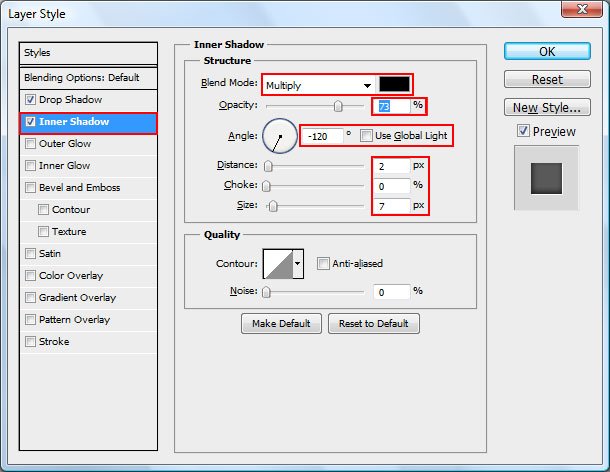Click the Angle value field
This screenshot has width=610, height=472.
323,136
